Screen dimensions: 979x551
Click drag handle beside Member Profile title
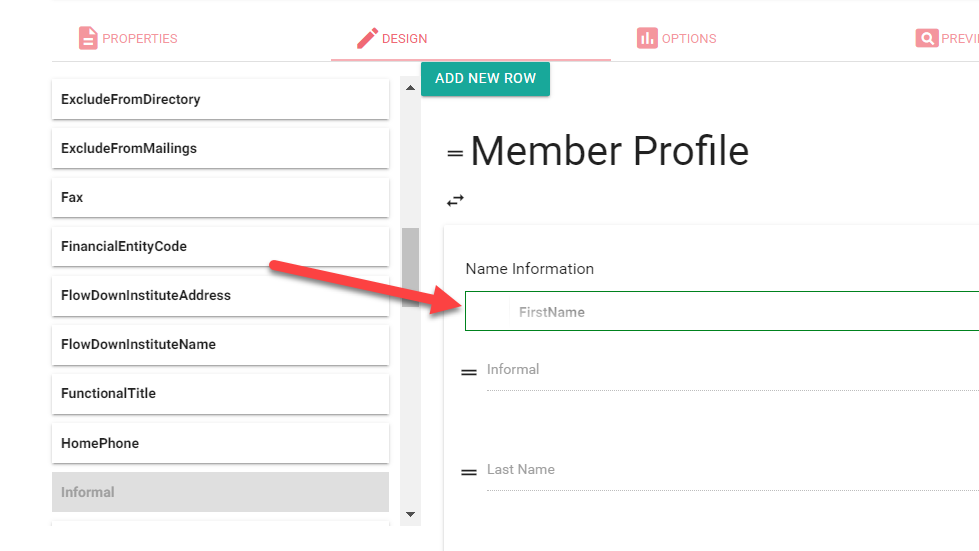tap(455, 153)
